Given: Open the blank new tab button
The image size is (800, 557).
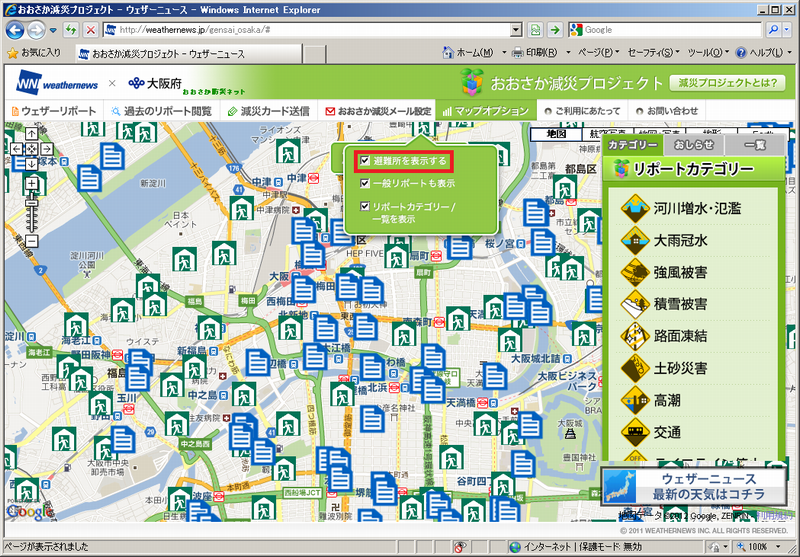Looking at the screenshot, I should [315, 54].
